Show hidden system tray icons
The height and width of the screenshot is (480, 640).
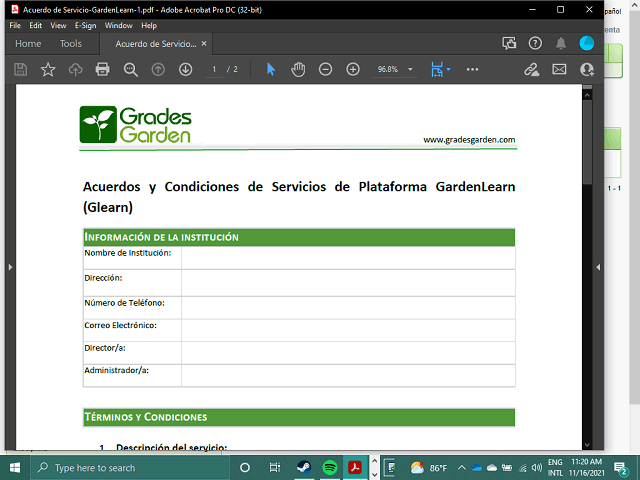click(x=462, y=468)
